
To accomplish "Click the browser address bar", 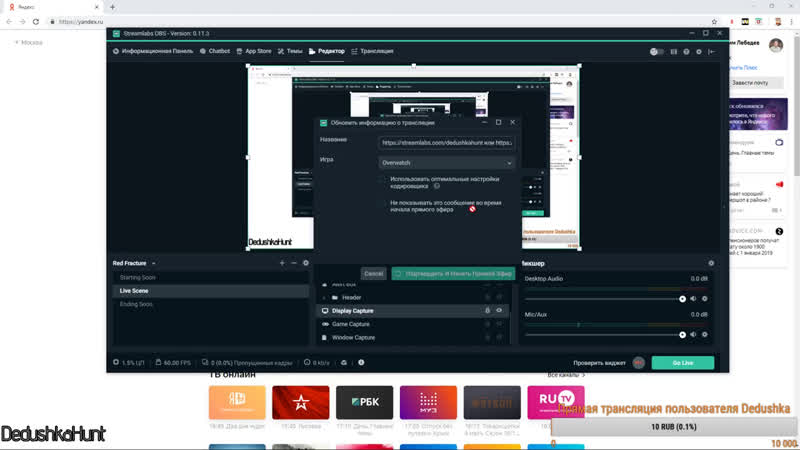I will click(378, 21).
